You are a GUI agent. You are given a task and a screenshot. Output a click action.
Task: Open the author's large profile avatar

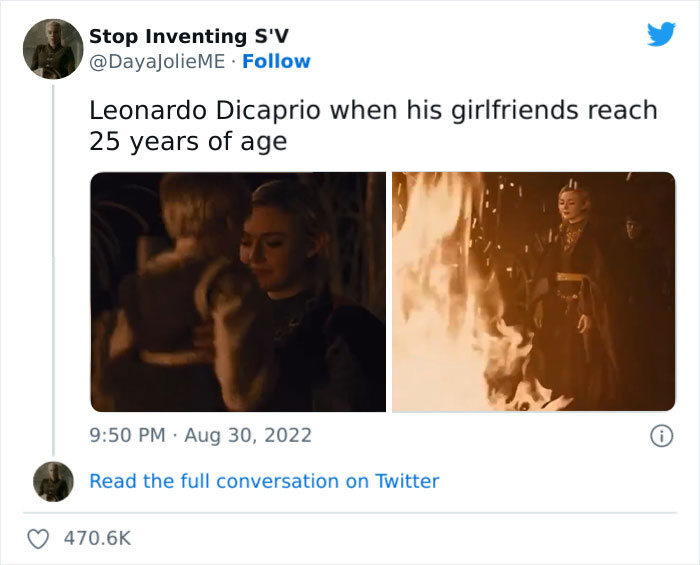tap(53, 49)
